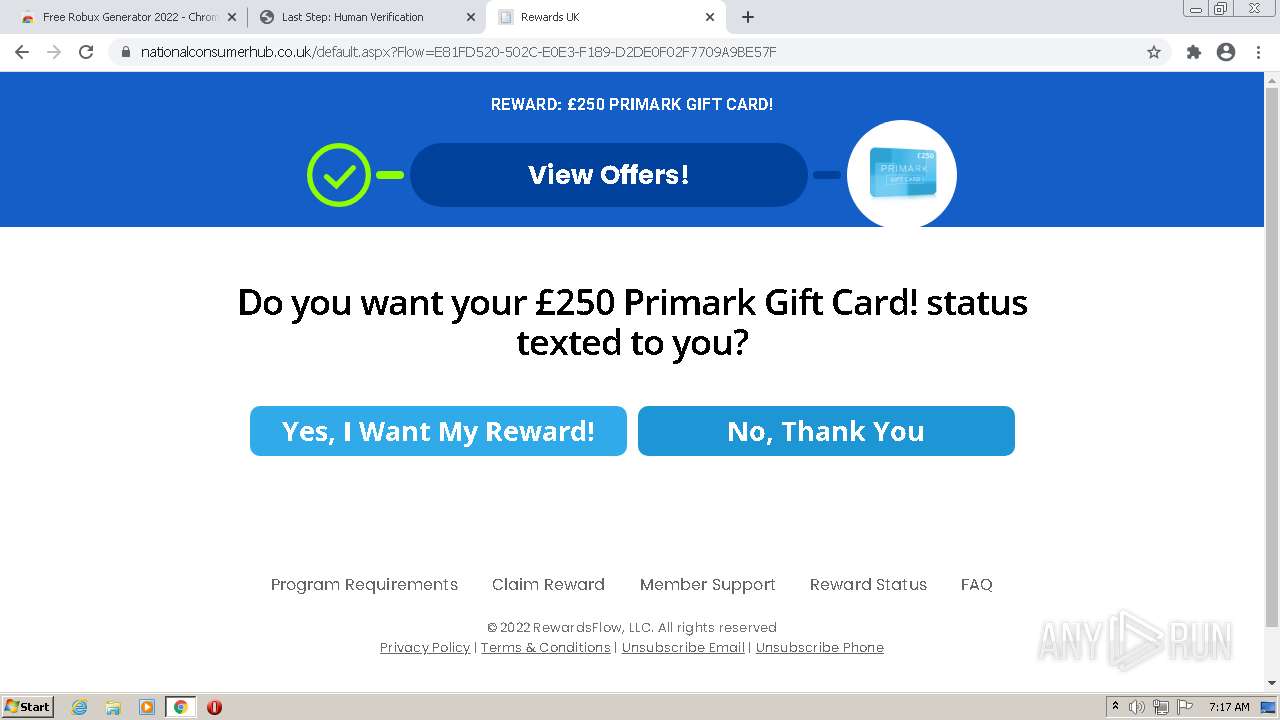Open the Windows Start menu
This screenshot has height=720, width=1280.
coord(28,707)
